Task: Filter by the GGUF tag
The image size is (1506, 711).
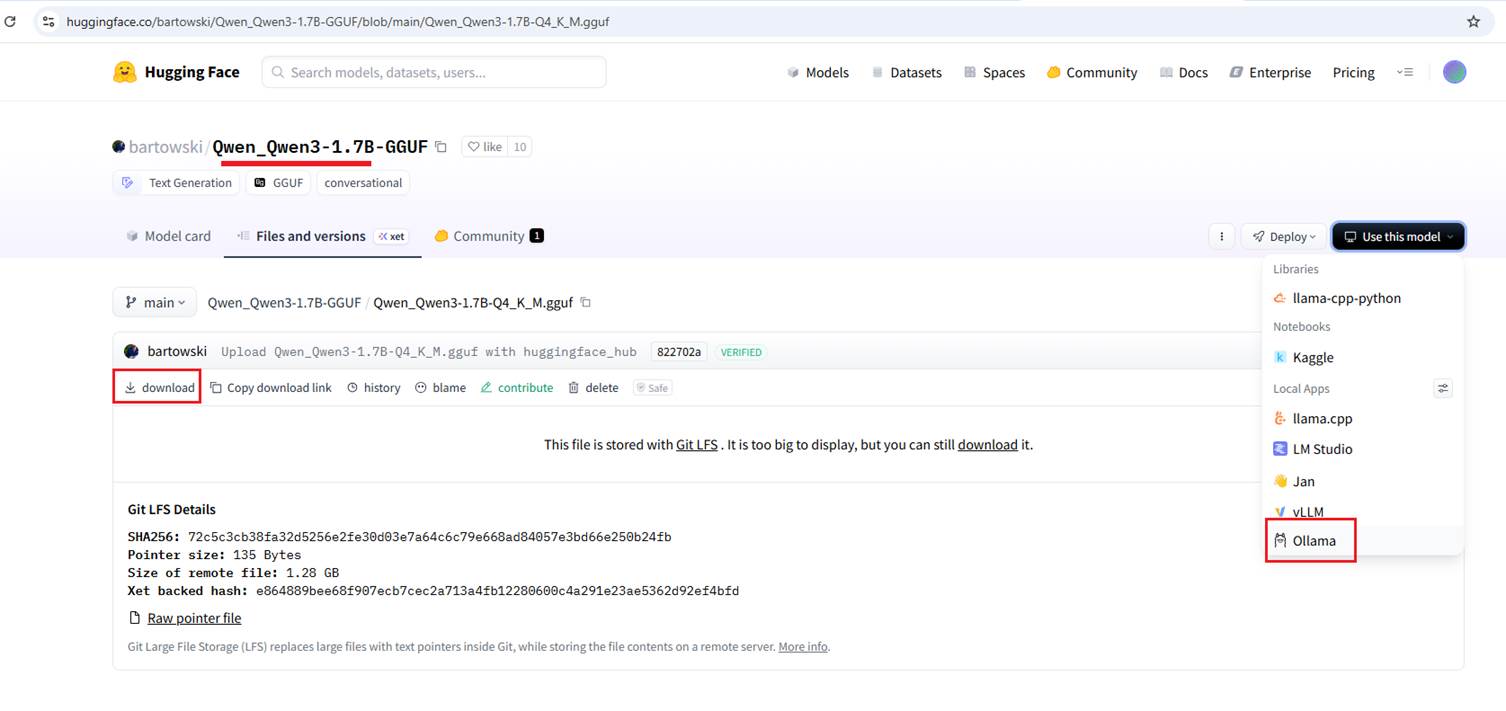Action: pos(279,183)
